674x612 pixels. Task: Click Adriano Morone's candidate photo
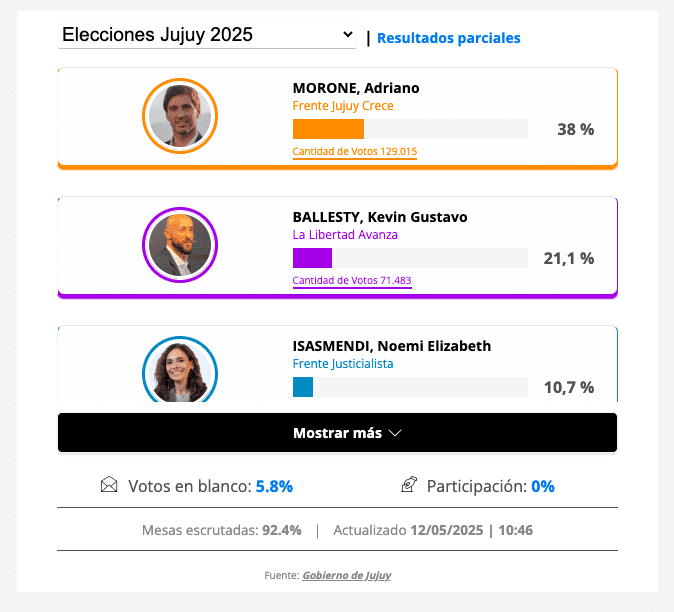click(180, 116)
